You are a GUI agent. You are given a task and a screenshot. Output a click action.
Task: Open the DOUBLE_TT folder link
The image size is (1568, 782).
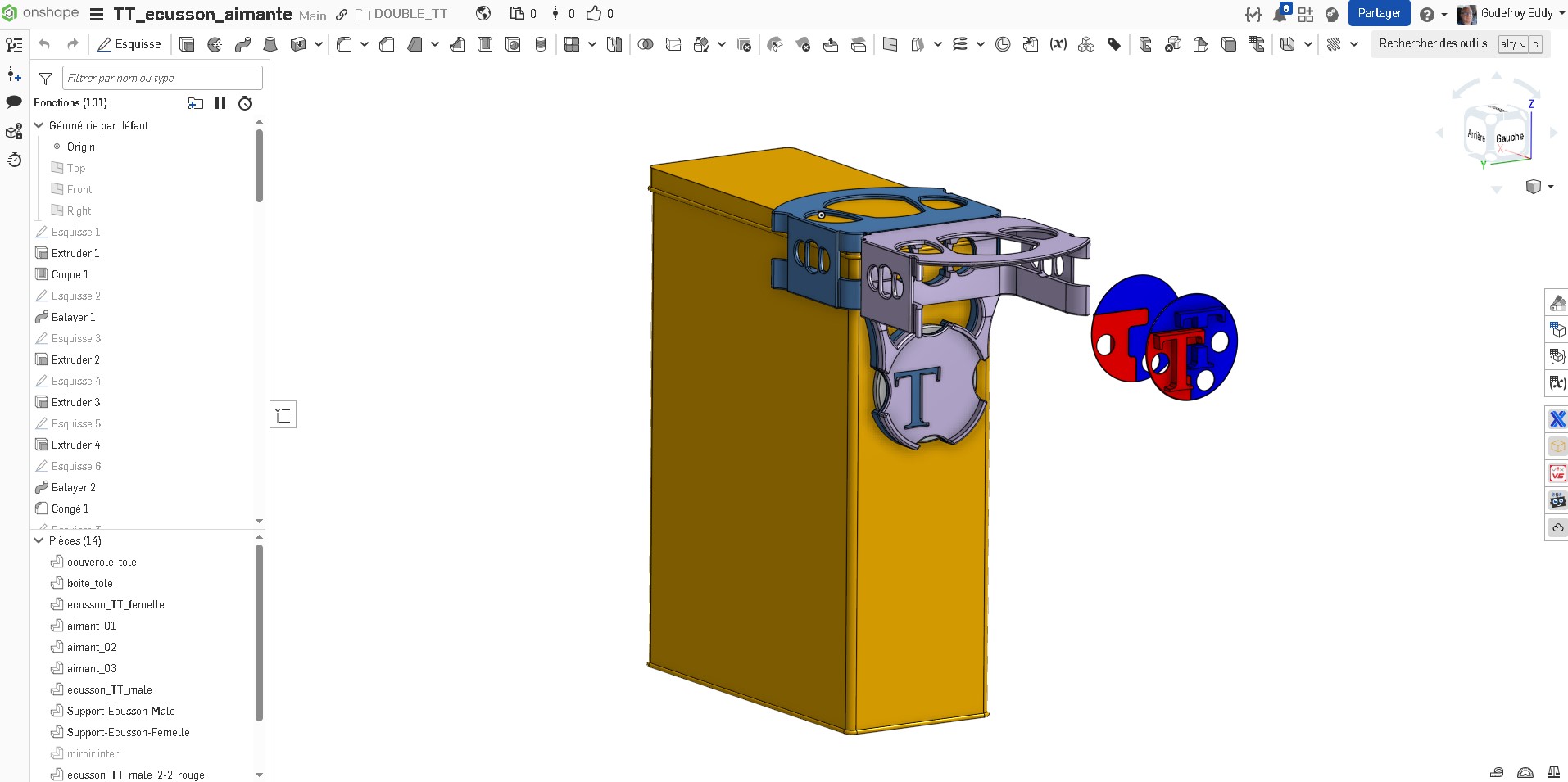tap(402, 14)
